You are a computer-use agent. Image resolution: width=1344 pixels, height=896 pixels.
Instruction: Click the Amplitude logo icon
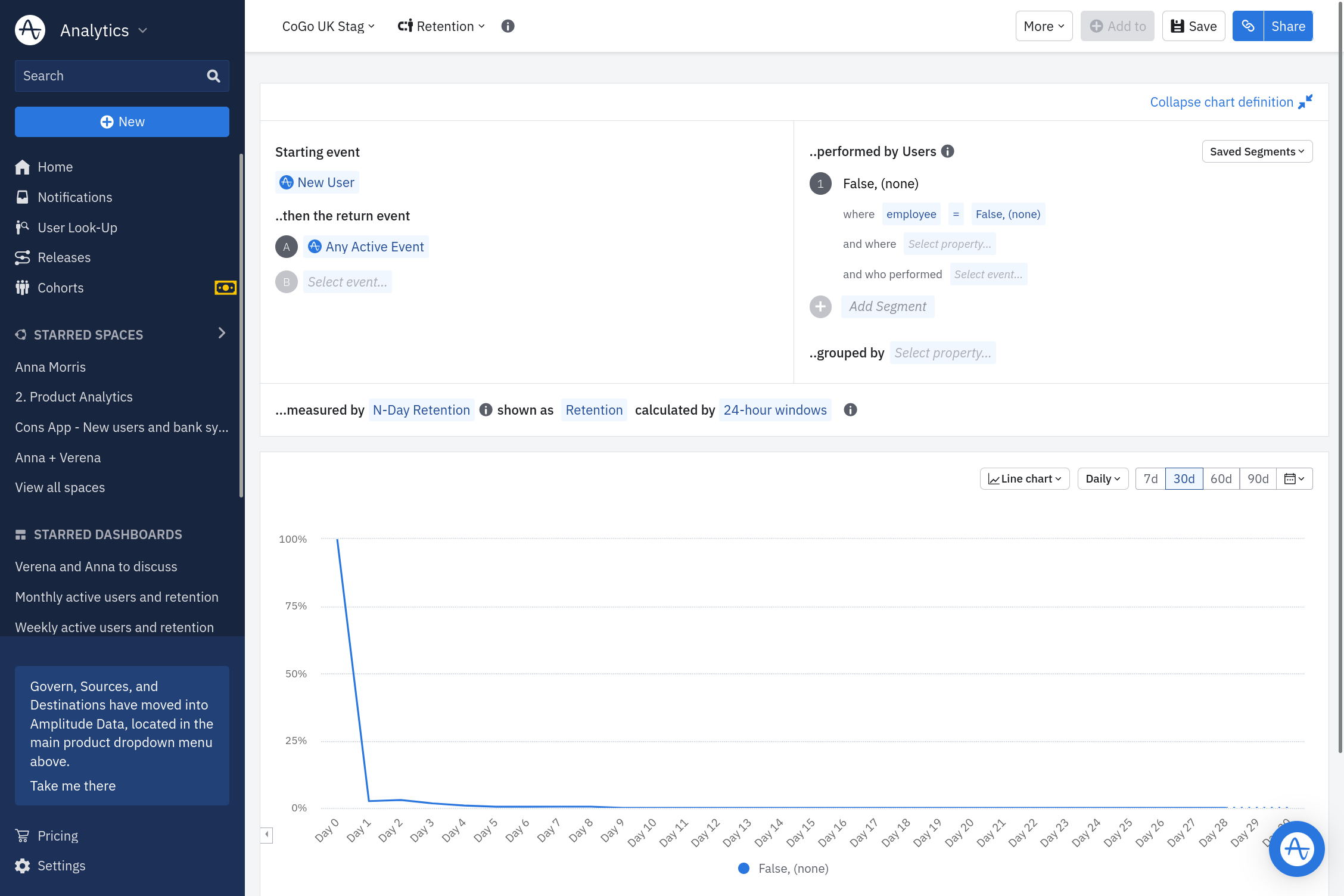(x=30, y=30)
